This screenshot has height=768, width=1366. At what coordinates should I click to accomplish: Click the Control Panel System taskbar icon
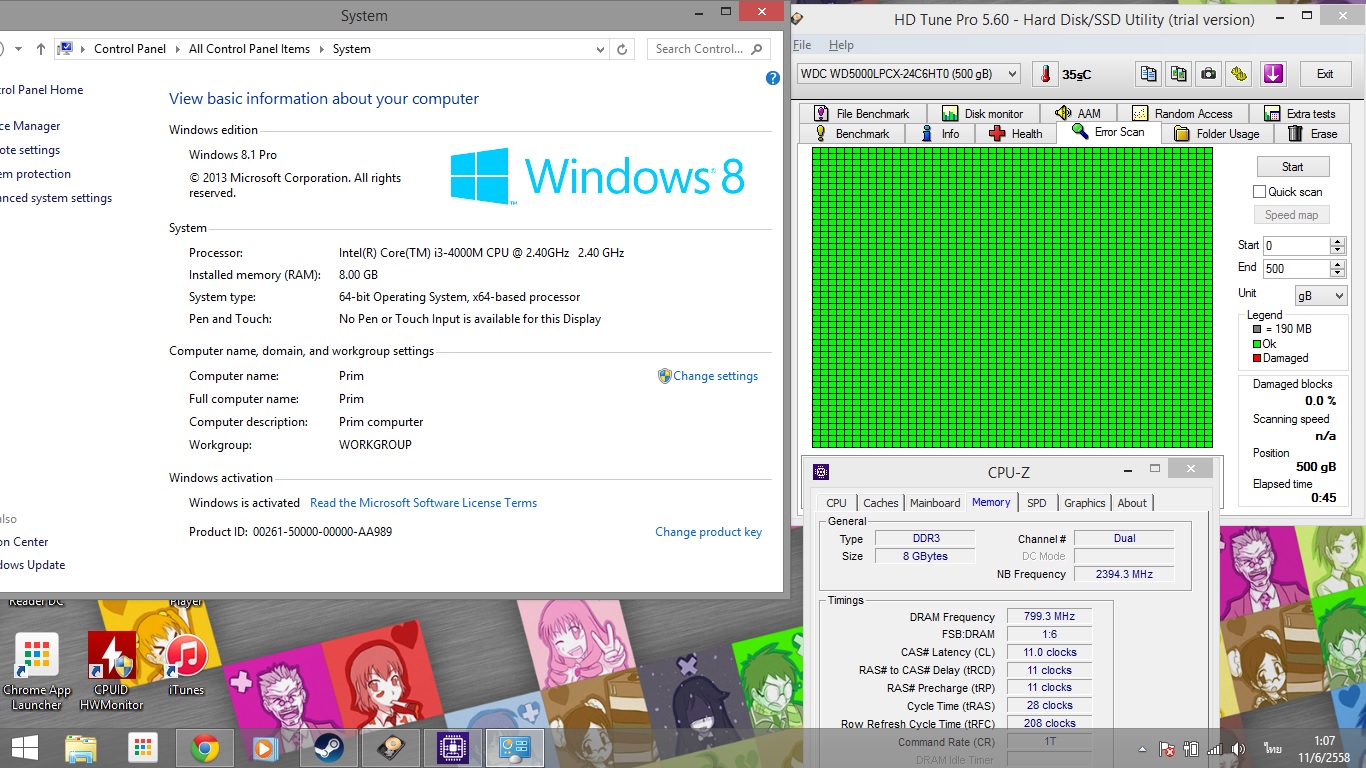(515, 747)
